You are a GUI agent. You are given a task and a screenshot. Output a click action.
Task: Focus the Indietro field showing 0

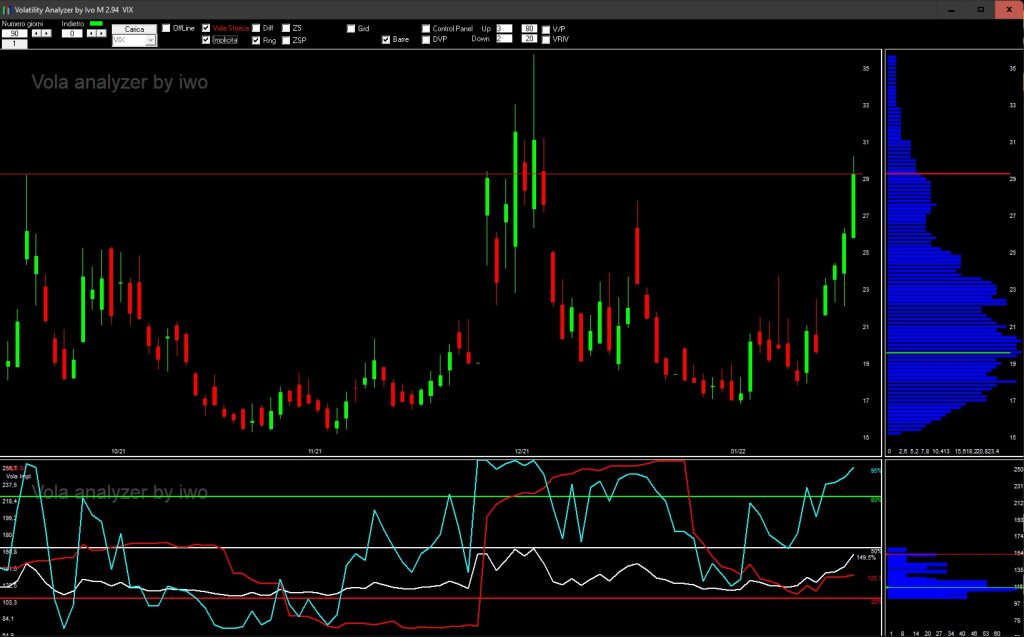(72, 33)
